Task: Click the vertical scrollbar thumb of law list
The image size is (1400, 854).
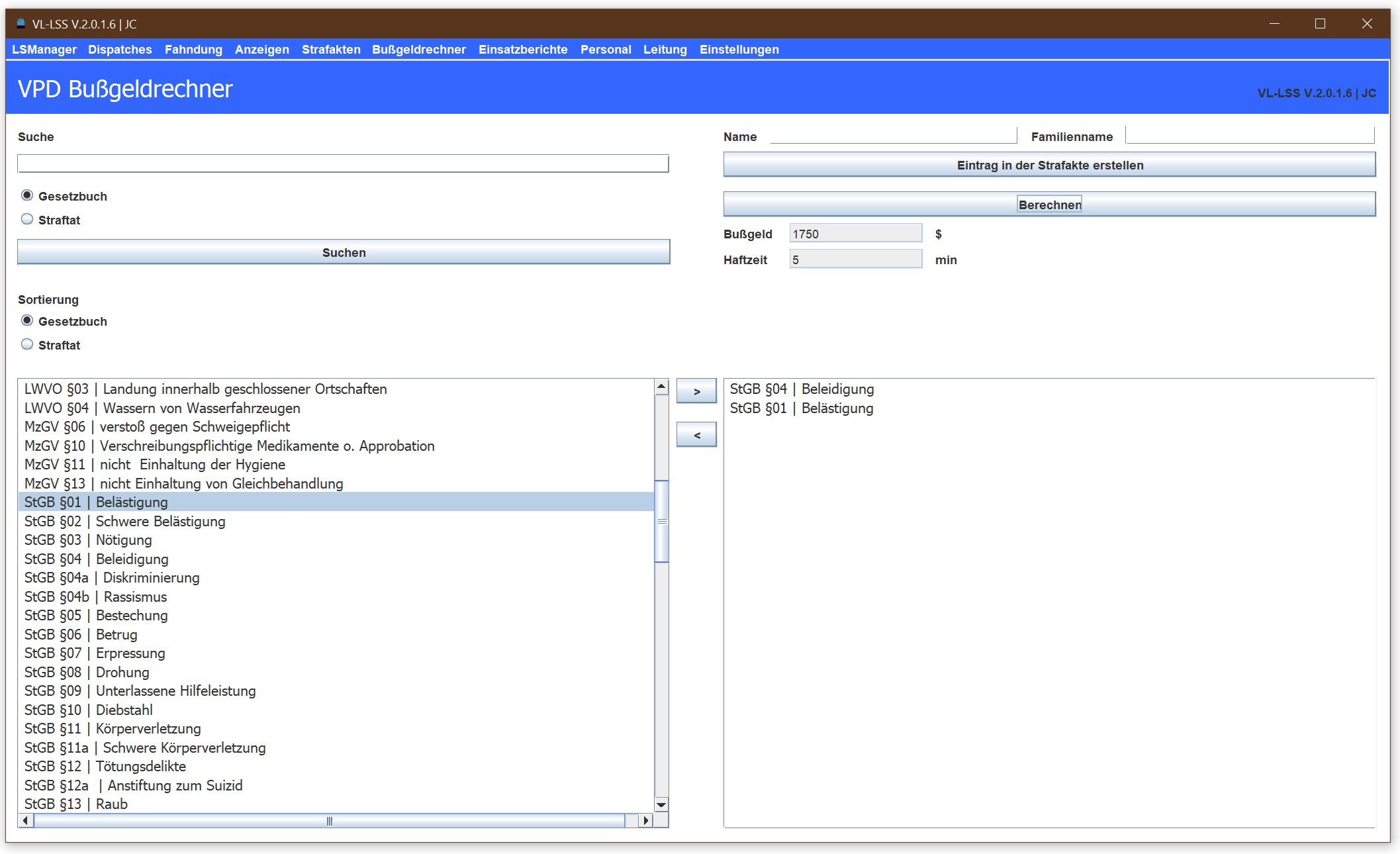Action: click(x=661, y=521)
